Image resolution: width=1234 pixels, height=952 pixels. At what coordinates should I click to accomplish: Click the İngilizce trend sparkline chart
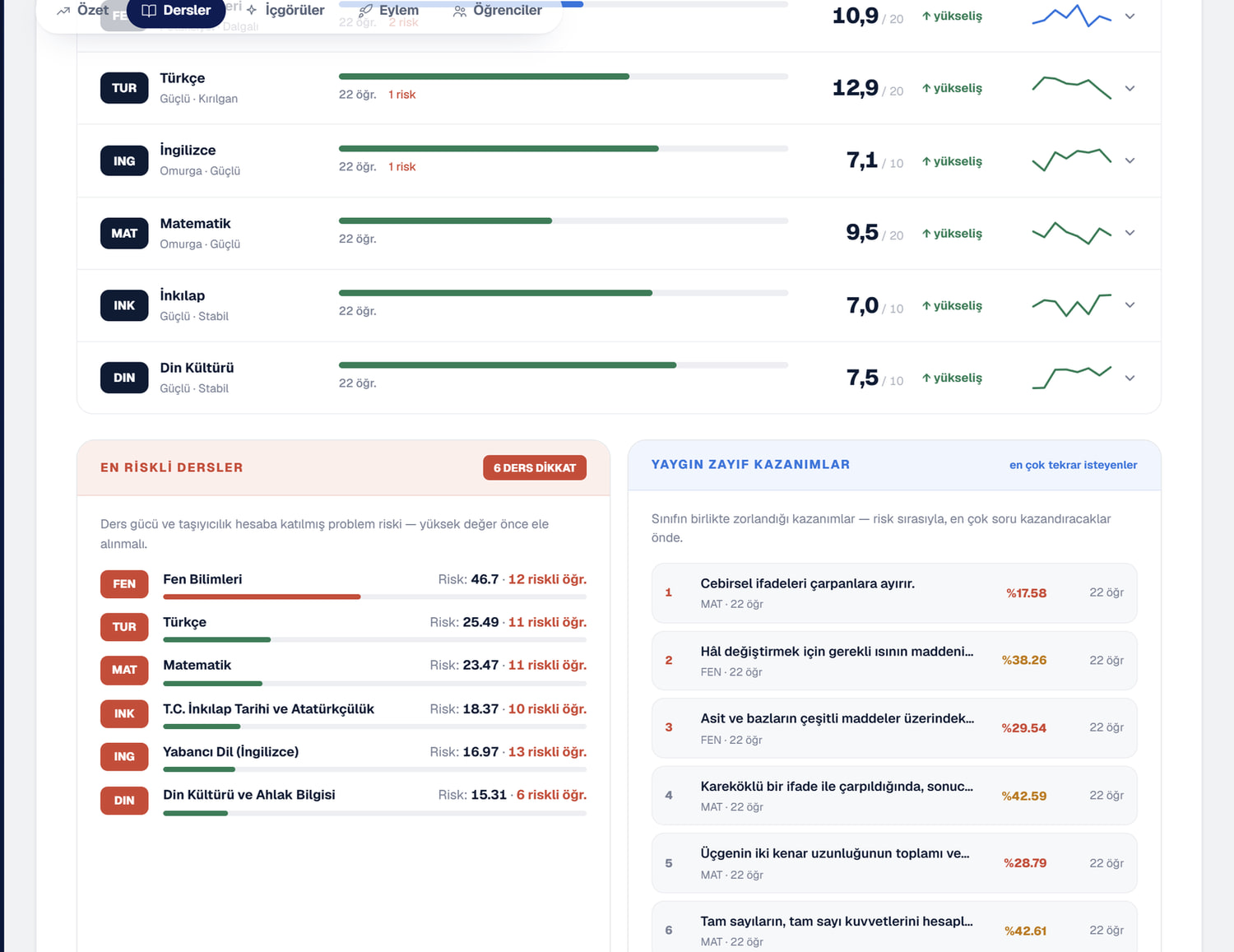click(x=1072, y=160)
